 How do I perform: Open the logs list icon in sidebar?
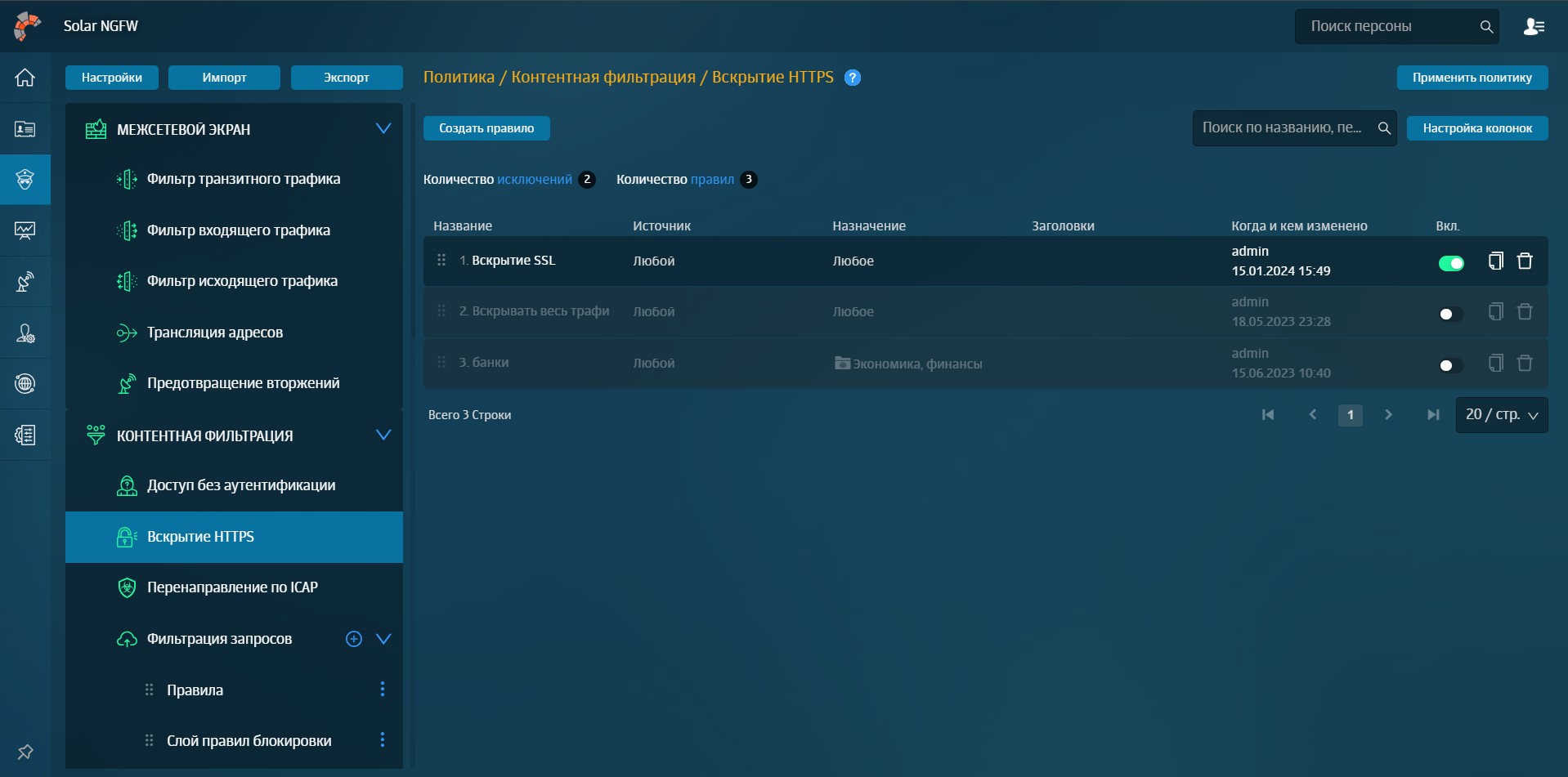point(25,435)
